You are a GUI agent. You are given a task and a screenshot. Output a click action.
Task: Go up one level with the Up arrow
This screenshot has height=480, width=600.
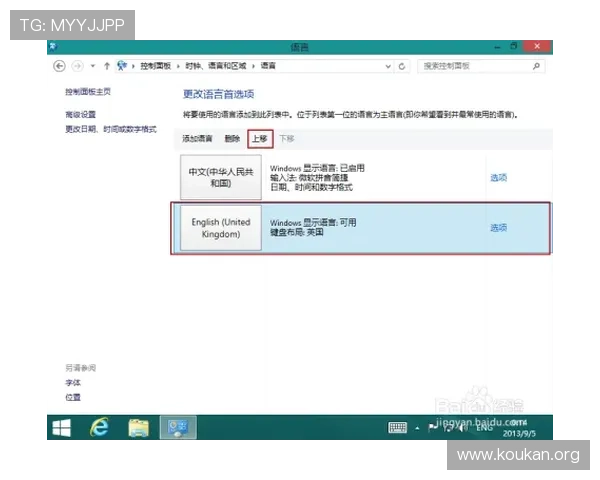(x=107, y=66)
